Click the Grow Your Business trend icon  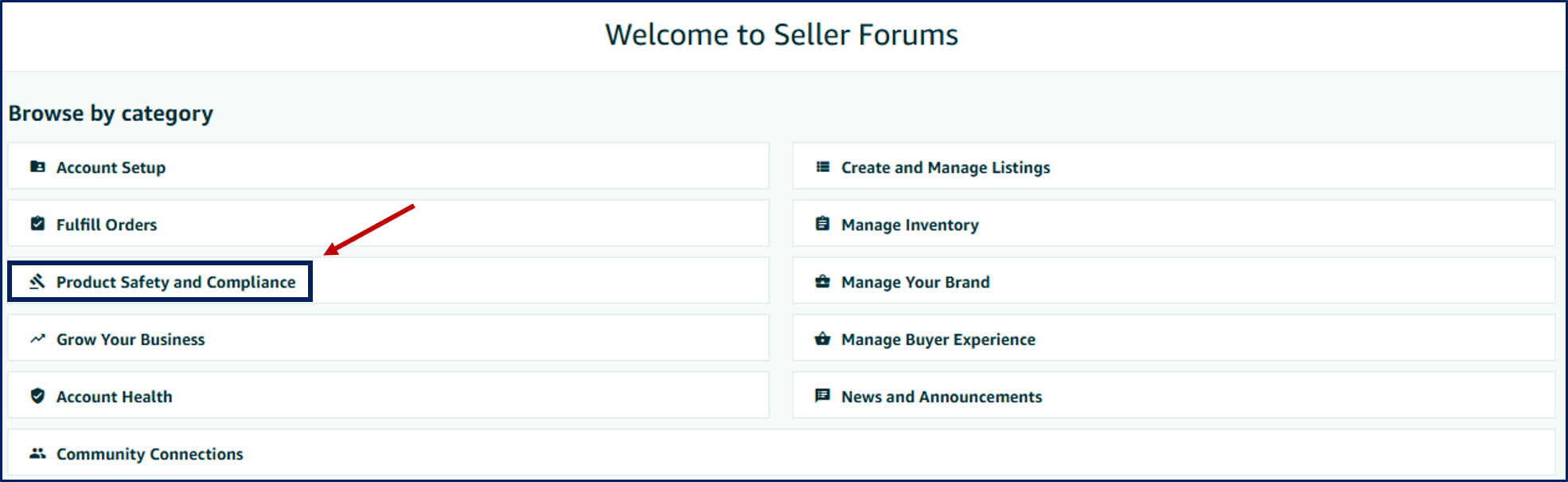coord(37,339)
